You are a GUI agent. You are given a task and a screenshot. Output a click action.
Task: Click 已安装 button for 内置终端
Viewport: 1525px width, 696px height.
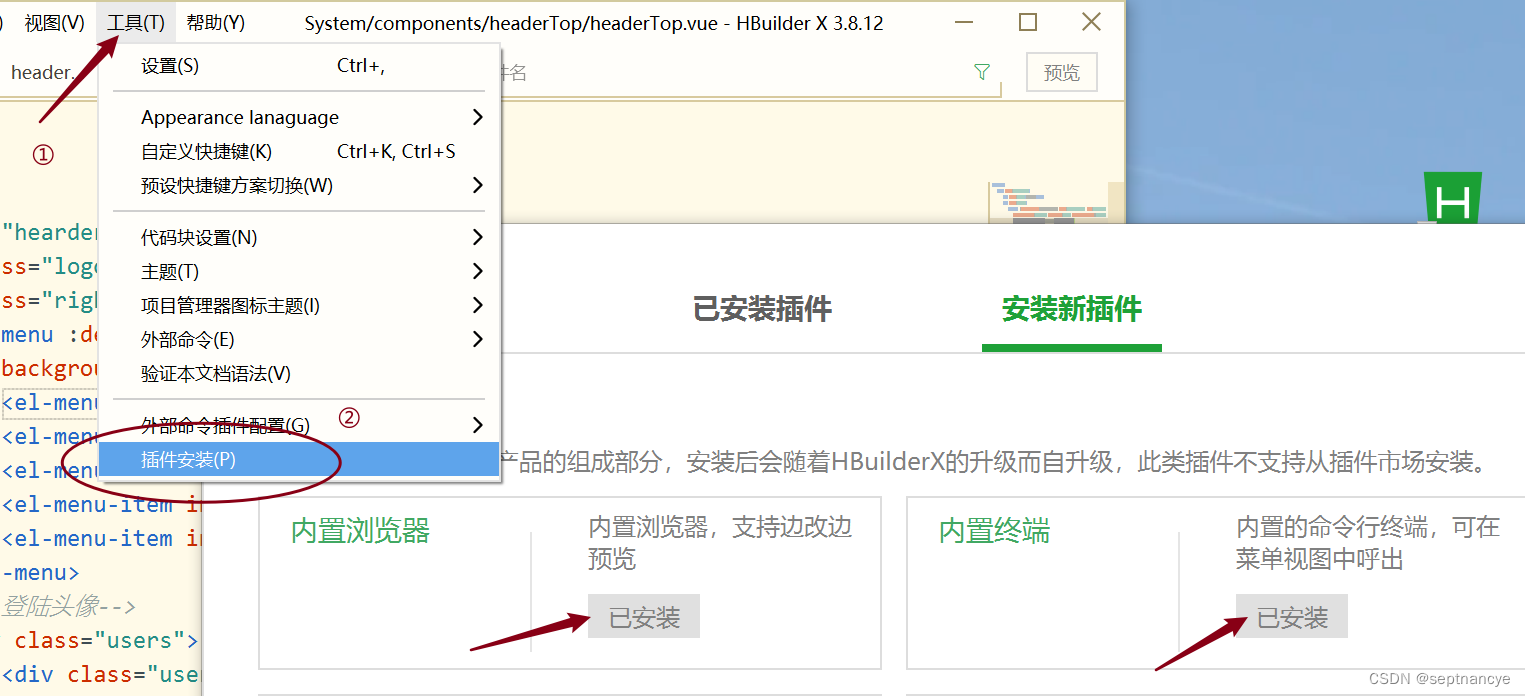tap(1292, 617)
